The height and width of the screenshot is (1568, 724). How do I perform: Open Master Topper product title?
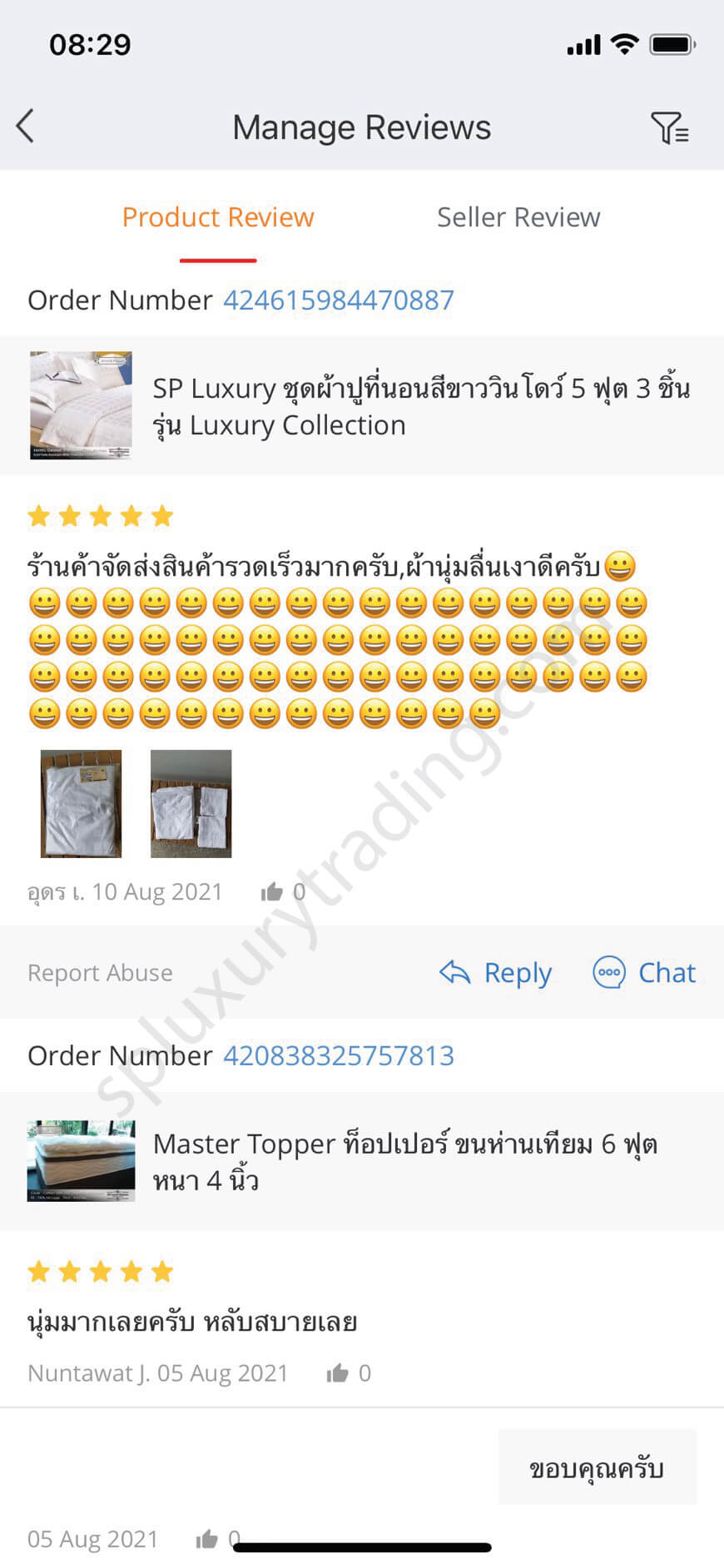click(405, 1161)
